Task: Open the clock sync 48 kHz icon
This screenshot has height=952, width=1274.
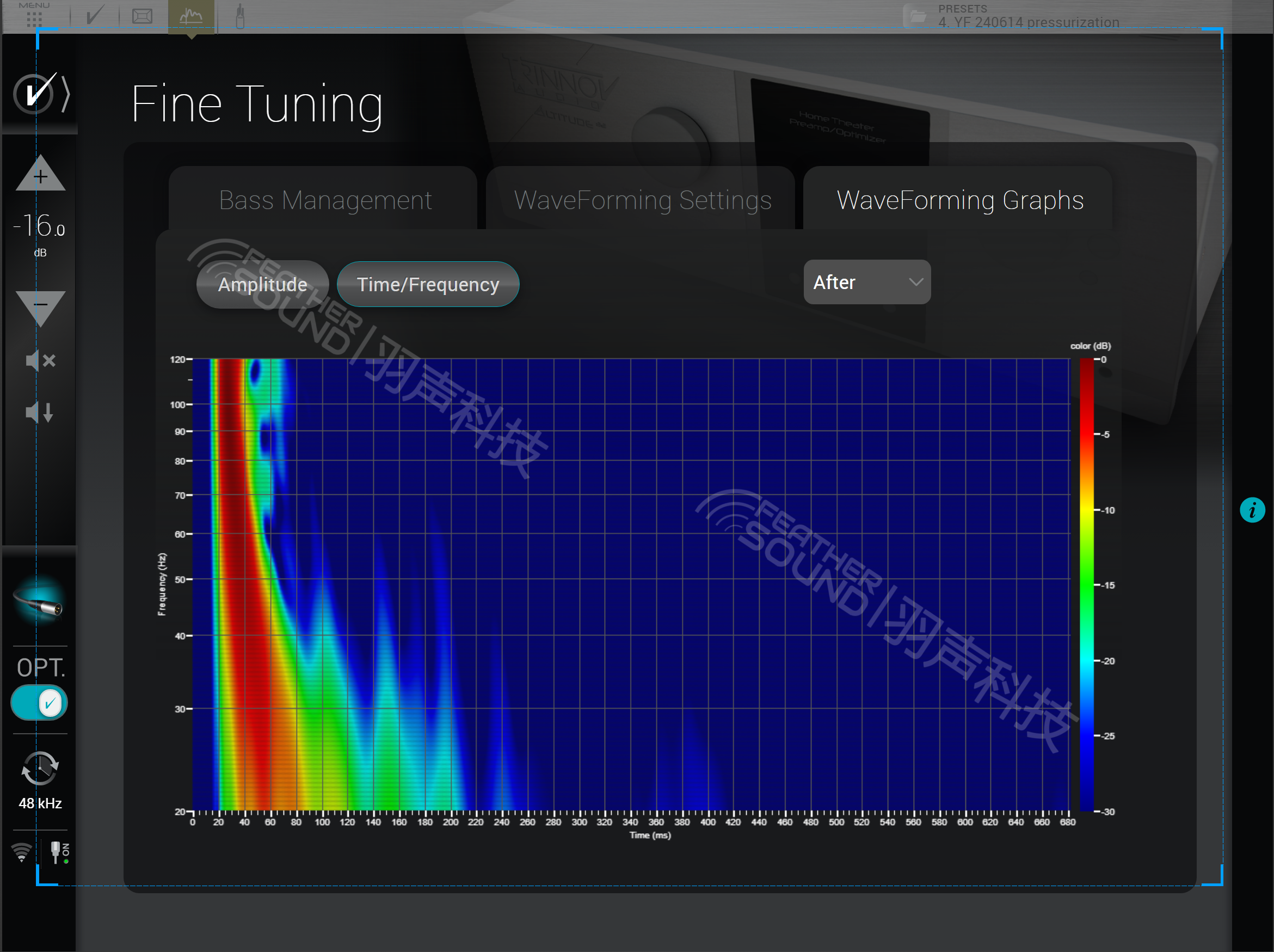Action: click(40, 768)
